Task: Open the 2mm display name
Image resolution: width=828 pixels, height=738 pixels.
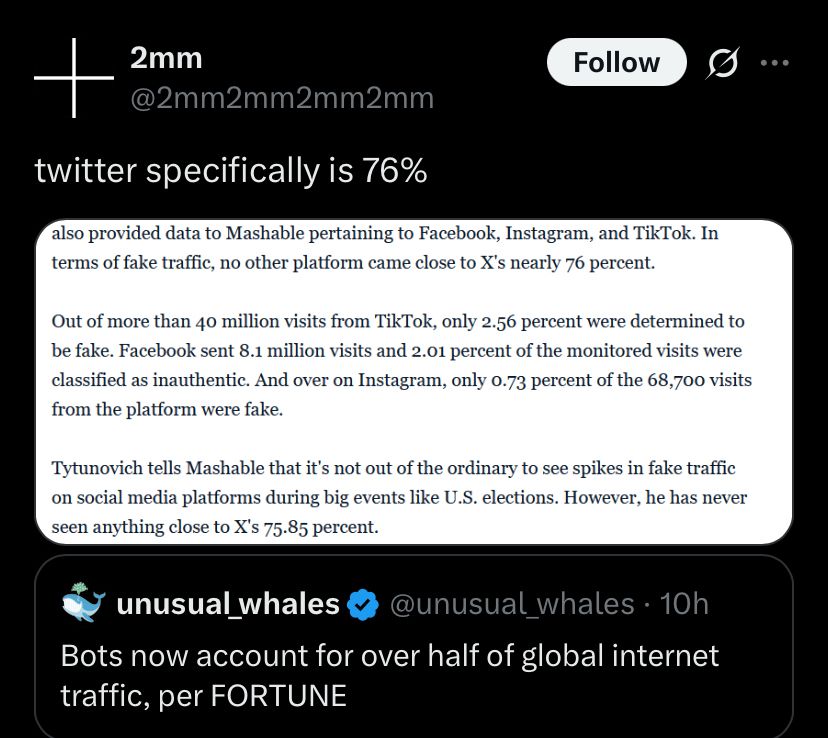Action: (x=166, y=58)
